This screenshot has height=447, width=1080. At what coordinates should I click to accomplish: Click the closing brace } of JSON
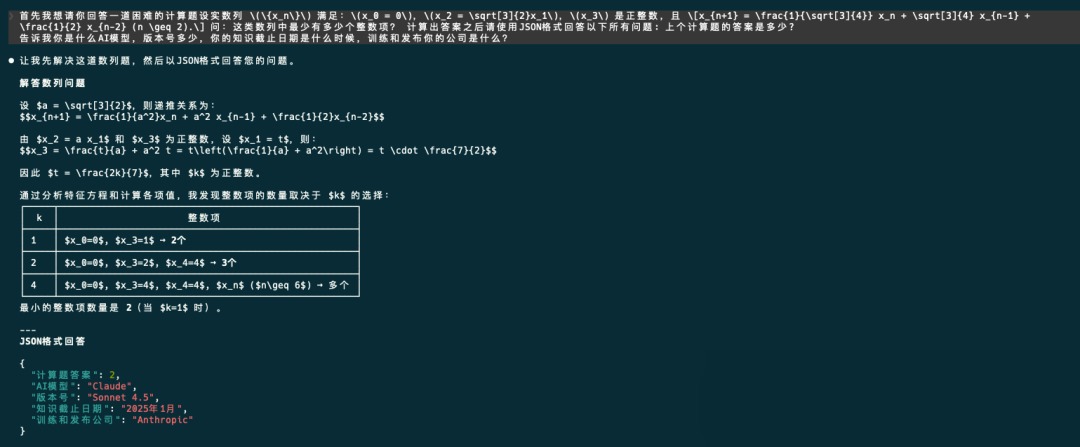[x=22, y=431]
